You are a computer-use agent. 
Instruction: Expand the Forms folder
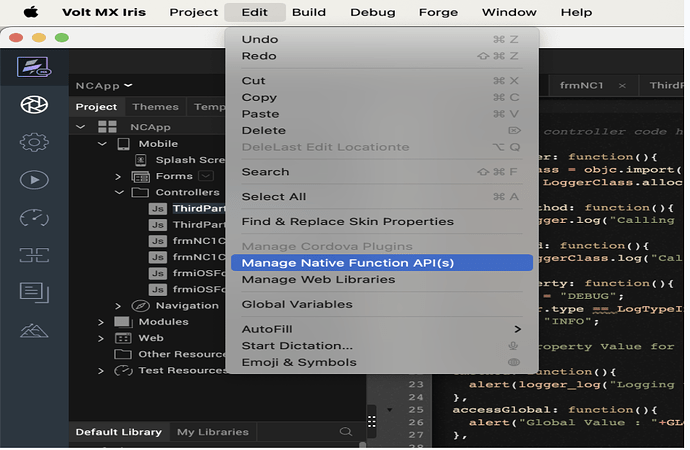click(x=118, y=176)
